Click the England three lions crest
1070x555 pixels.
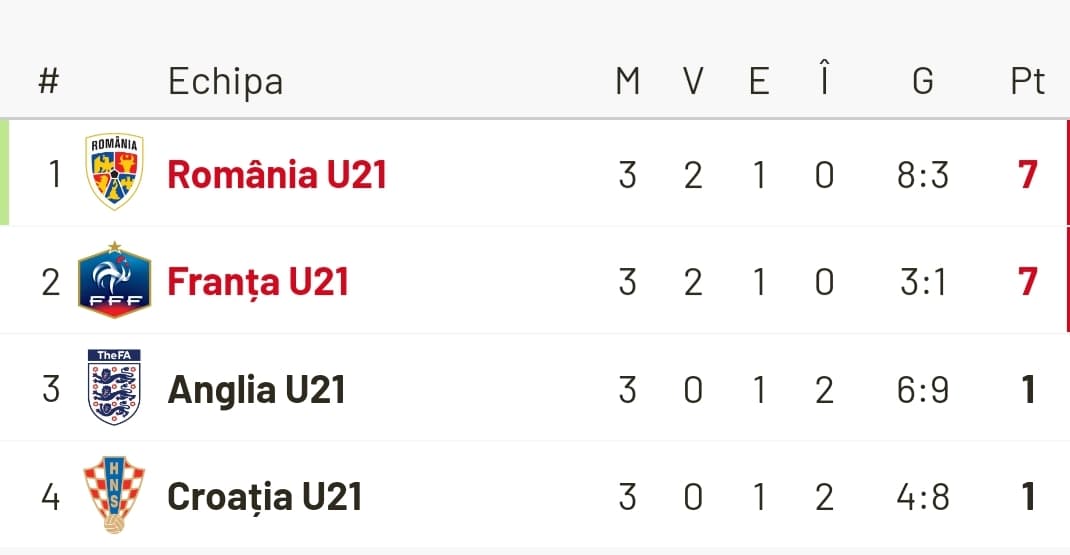coord(114,388)
